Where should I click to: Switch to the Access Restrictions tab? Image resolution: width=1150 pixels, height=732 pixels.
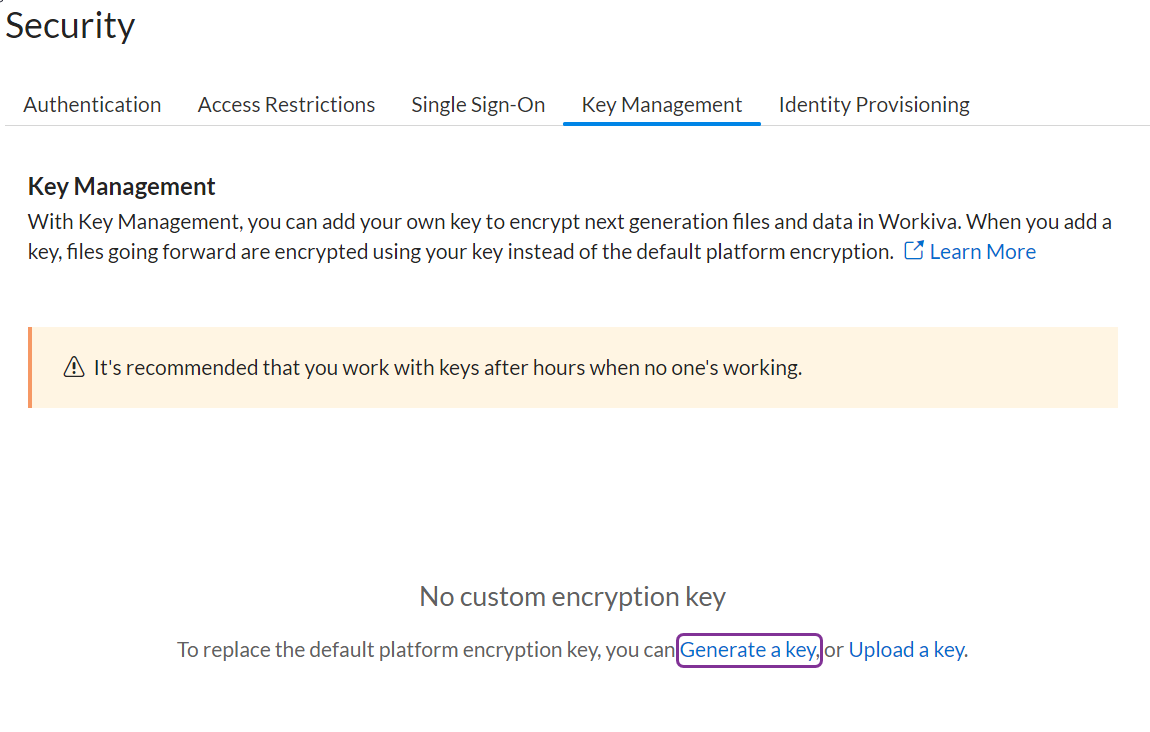pos(286,105)
